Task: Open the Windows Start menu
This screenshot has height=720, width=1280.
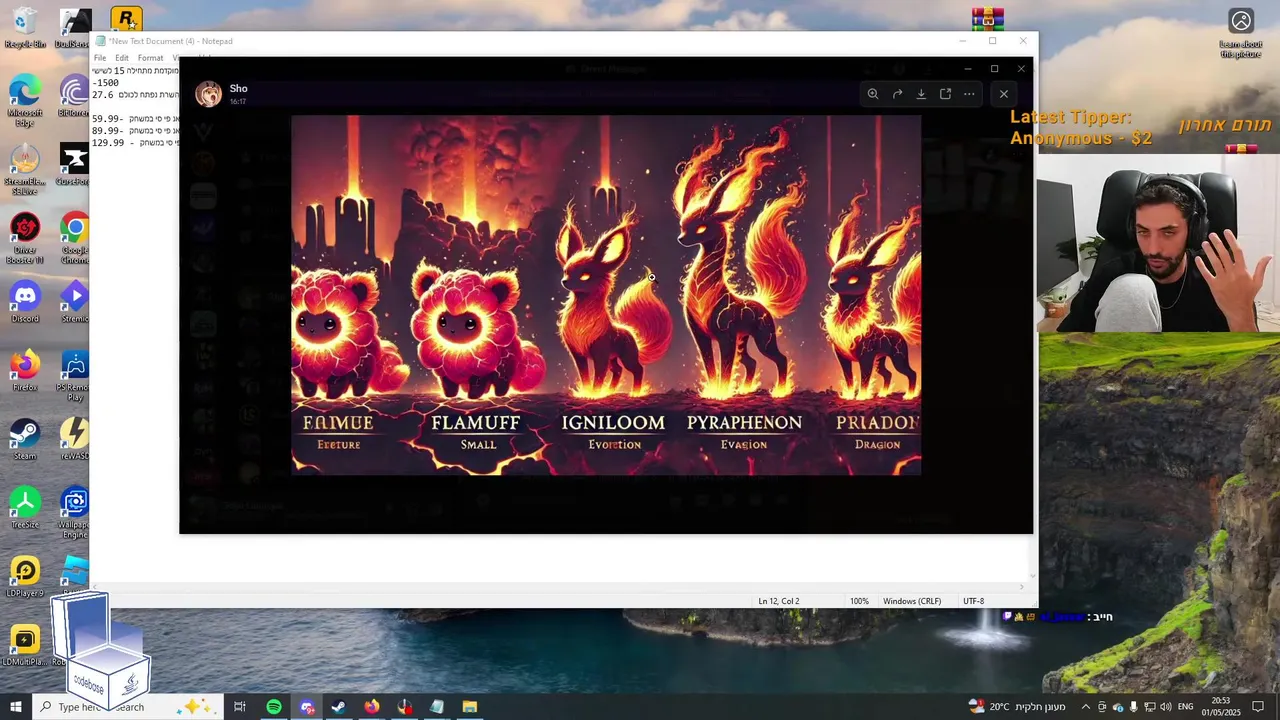Action: (x=15, y=707)
